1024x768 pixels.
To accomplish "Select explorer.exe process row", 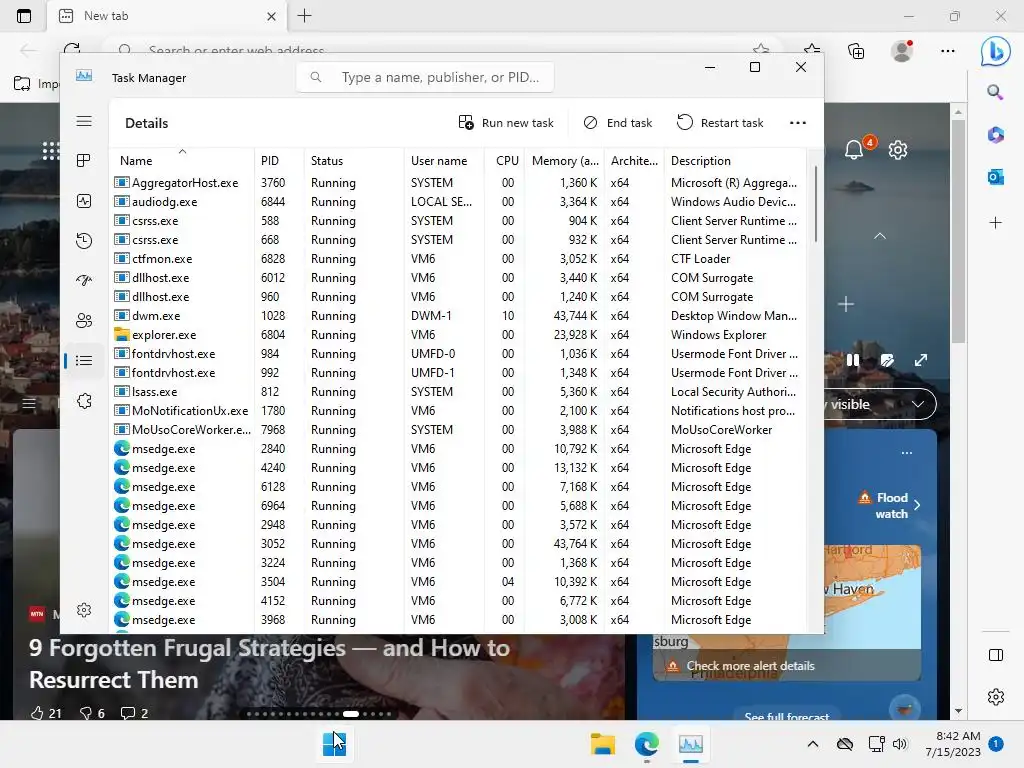I will click(x=459, y=334).
